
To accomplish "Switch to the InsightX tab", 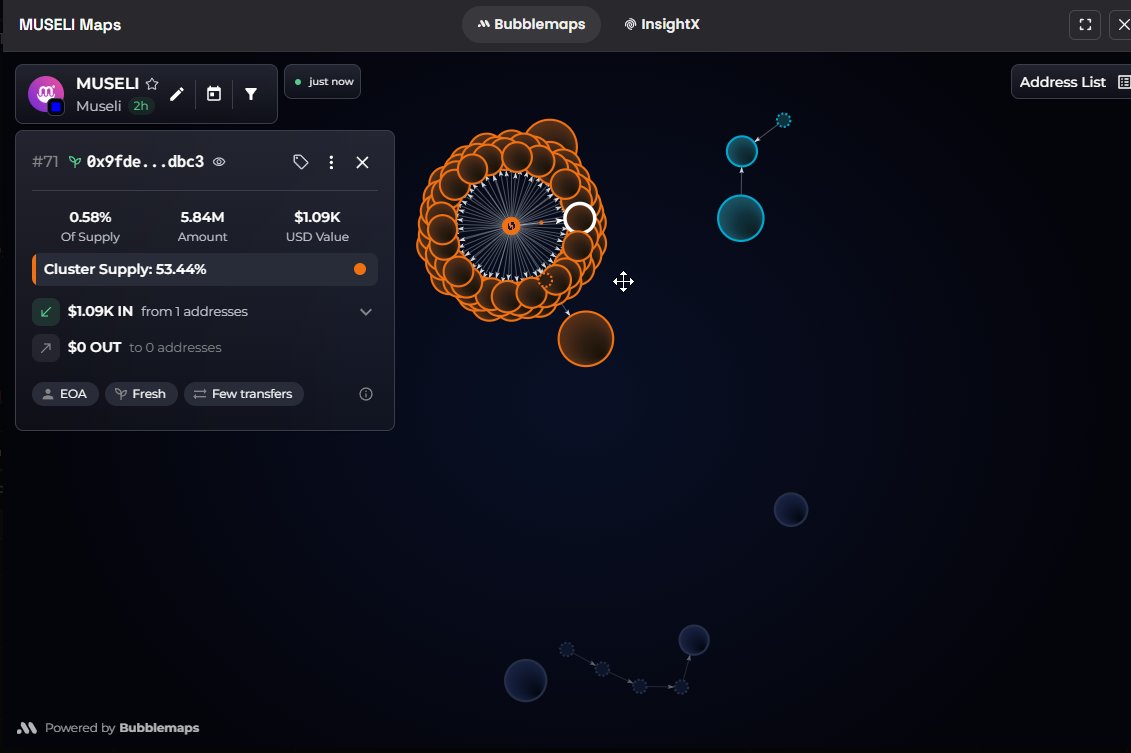I will click(661, 25).
